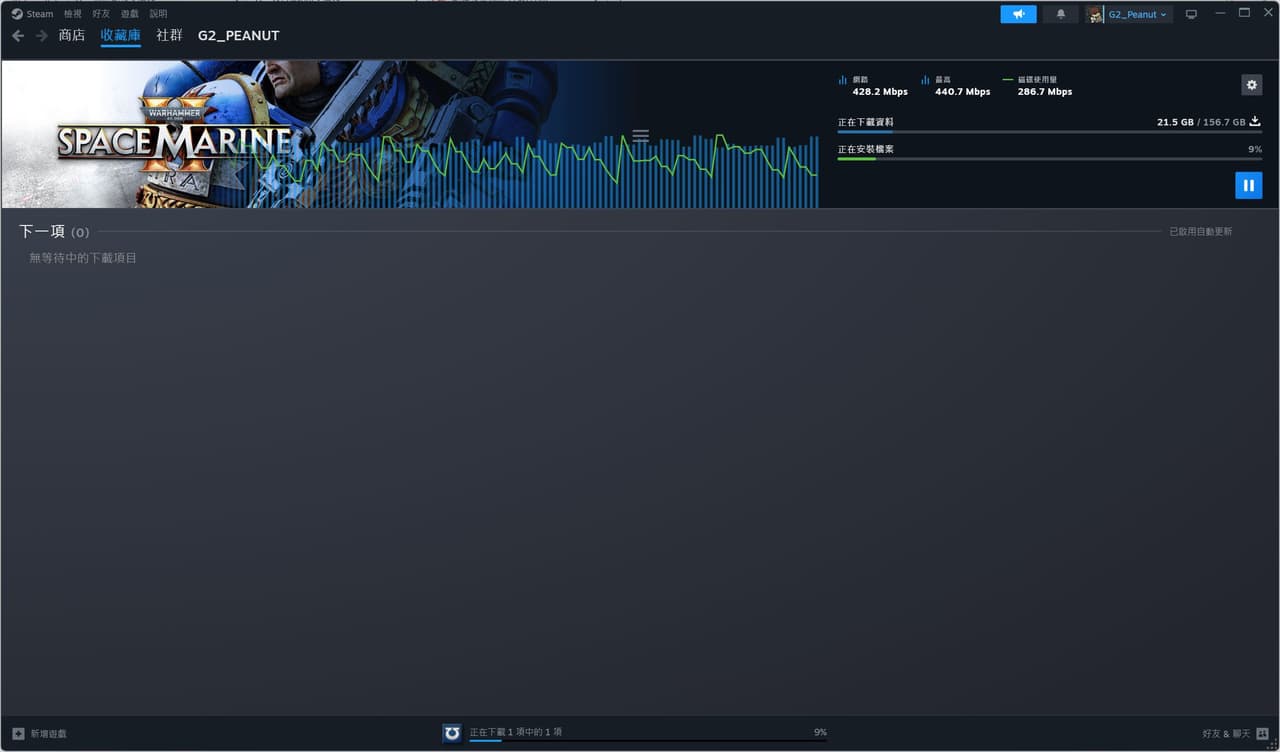Click the hamburger handle on download graph
The image size is (1280, 752).
[641, 136]
